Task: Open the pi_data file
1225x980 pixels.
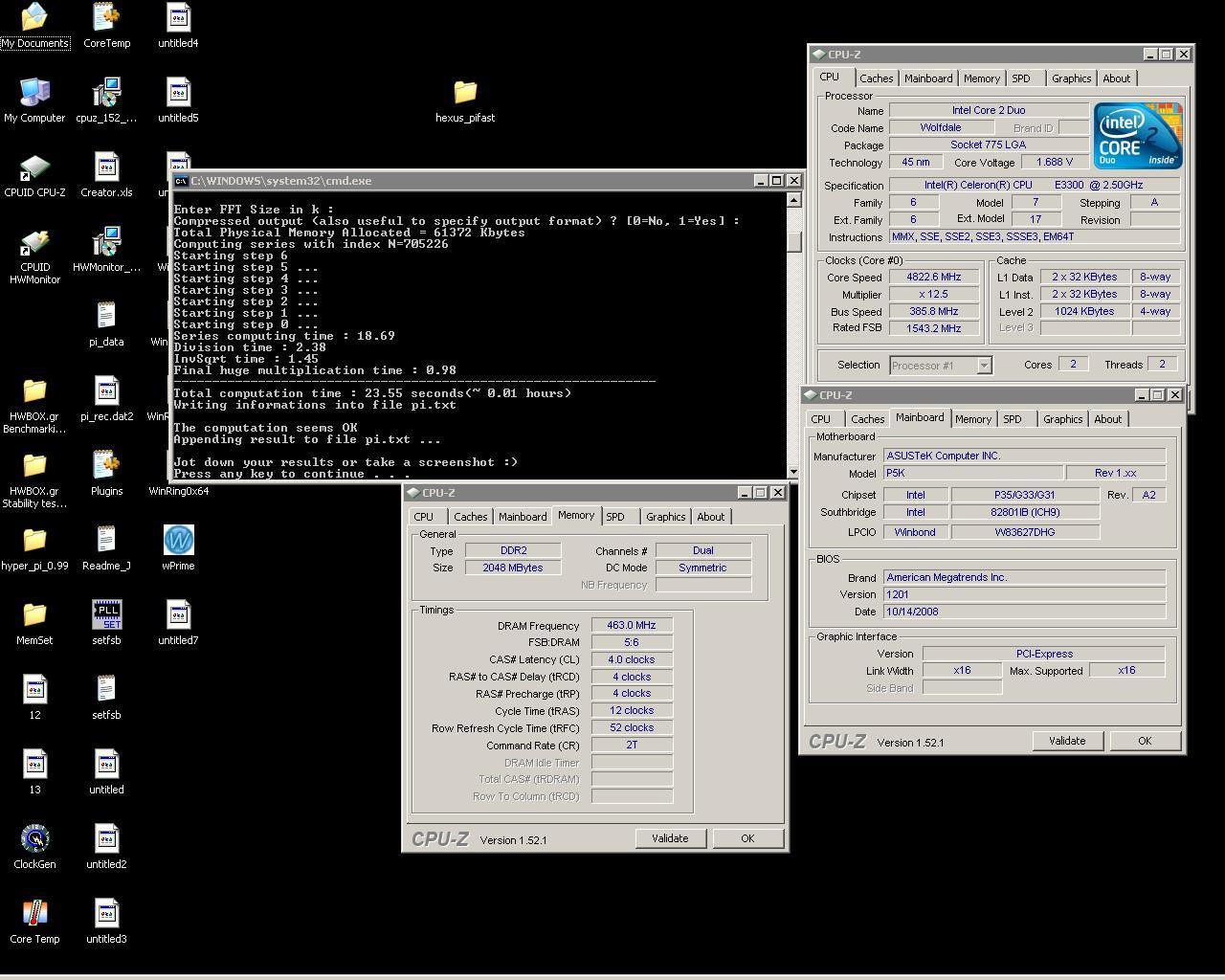Action: pos(106,324)
